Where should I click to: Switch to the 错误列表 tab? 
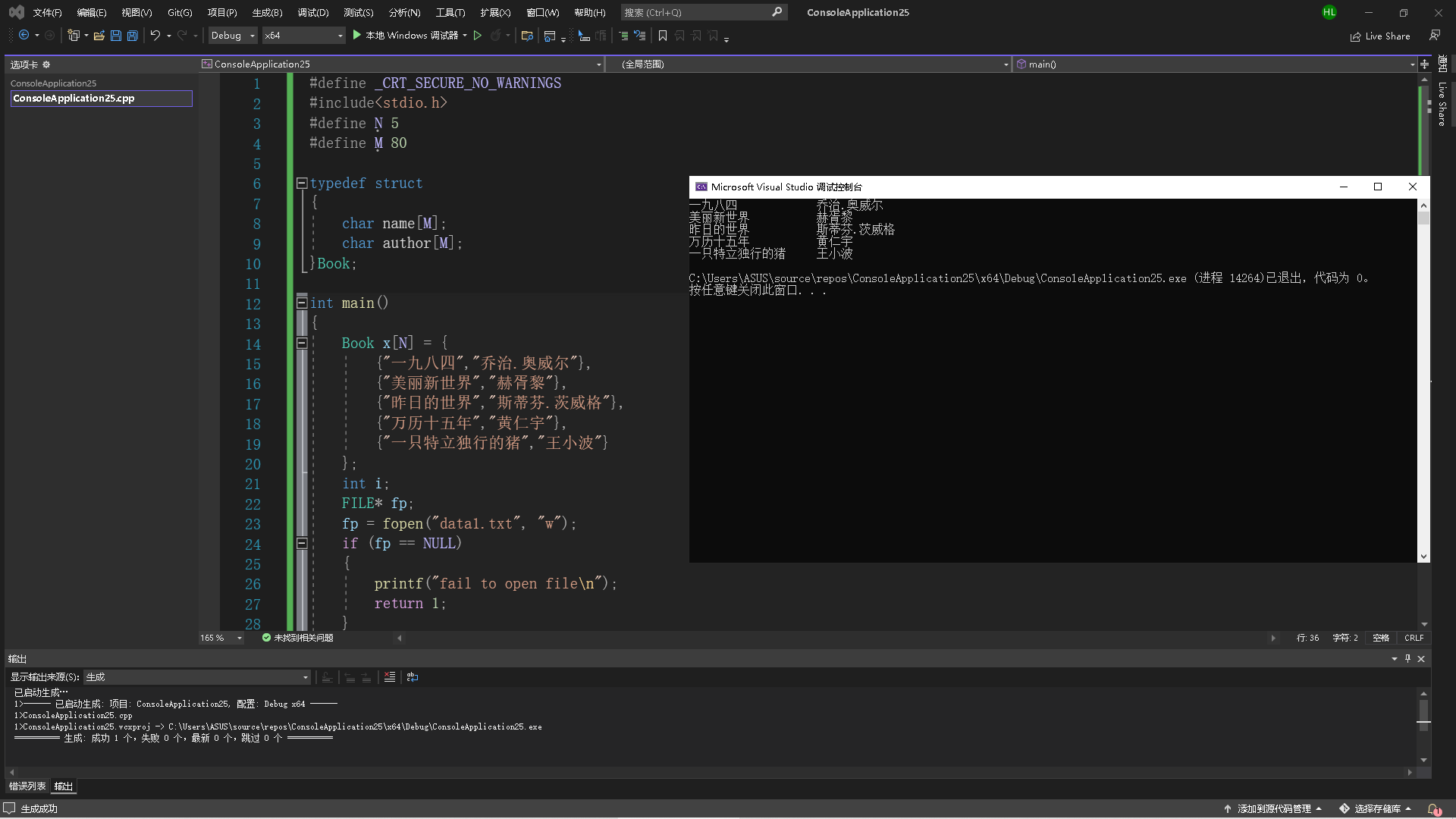[27, 786]
